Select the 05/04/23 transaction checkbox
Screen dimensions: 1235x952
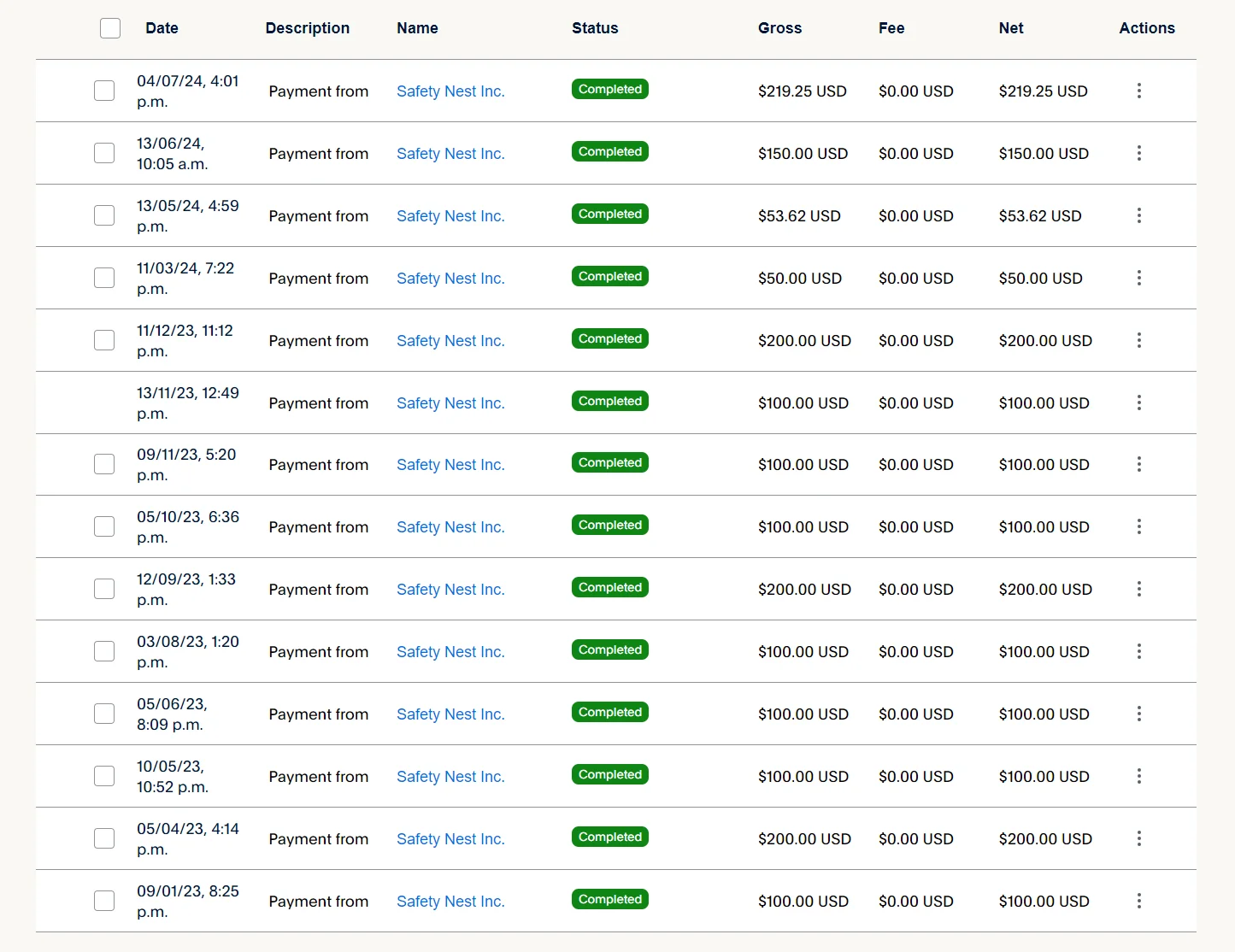(x=104, y=838)
